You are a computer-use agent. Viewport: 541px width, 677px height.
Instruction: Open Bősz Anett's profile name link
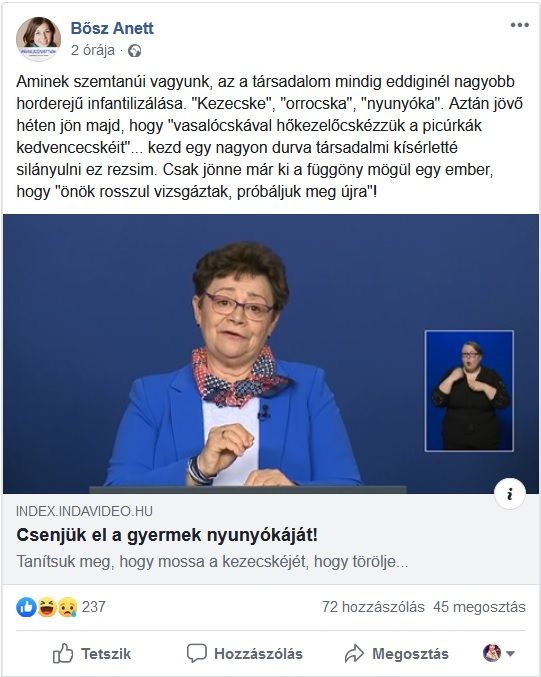(112, 28)
